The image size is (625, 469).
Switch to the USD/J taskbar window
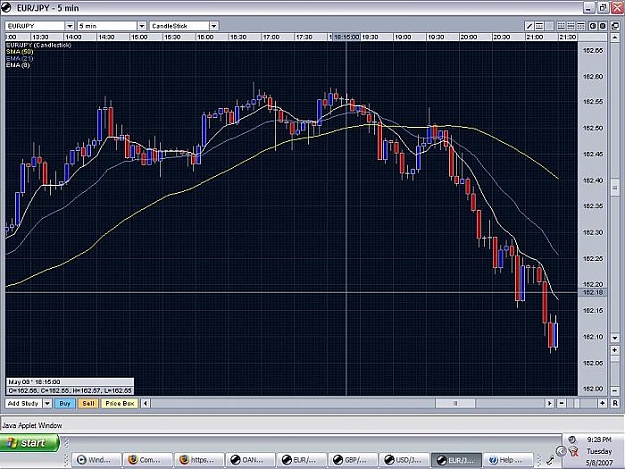(x=404, y=460)
